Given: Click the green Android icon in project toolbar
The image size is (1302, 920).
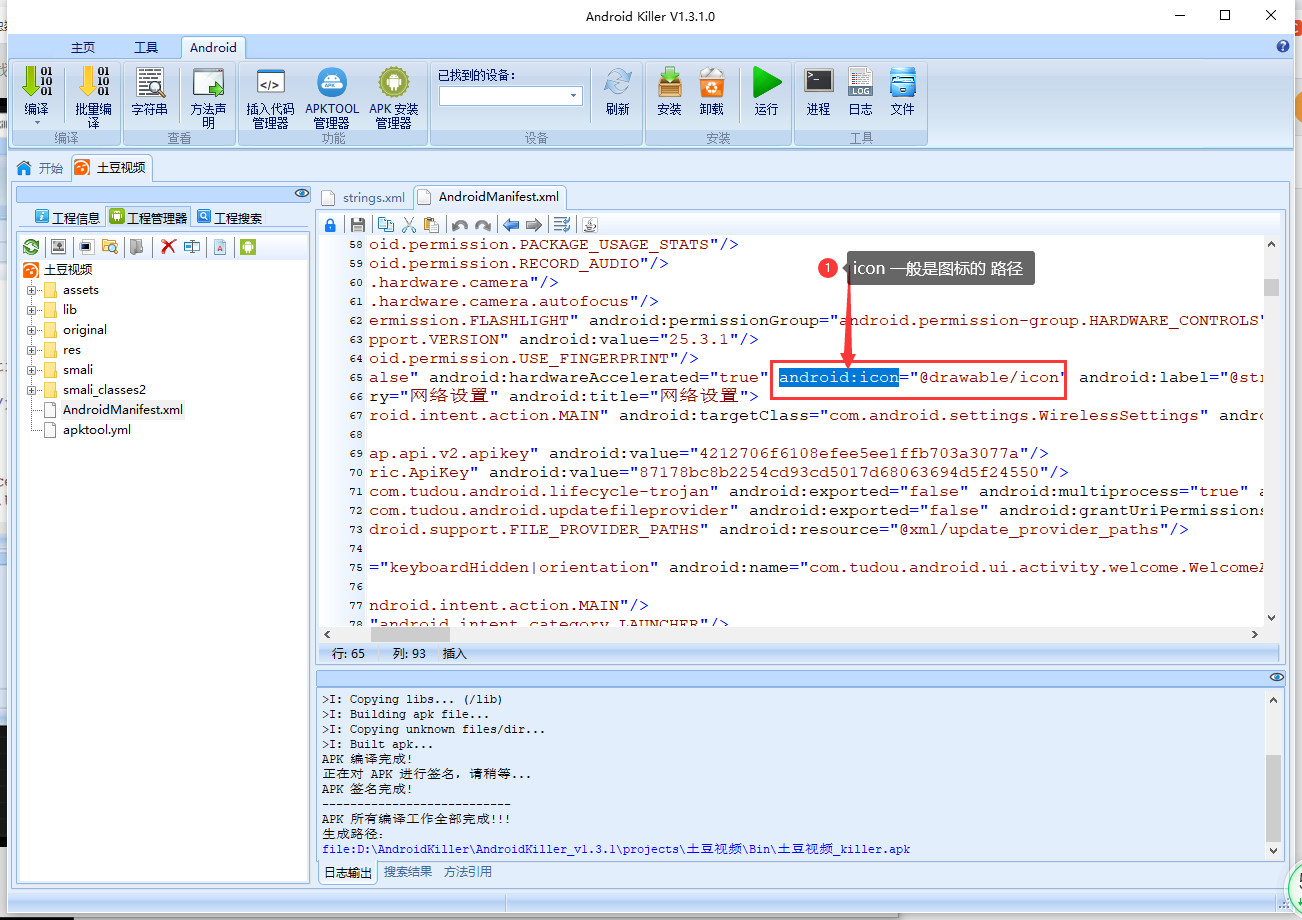Looking at the screenshot, I should point(247,246).
